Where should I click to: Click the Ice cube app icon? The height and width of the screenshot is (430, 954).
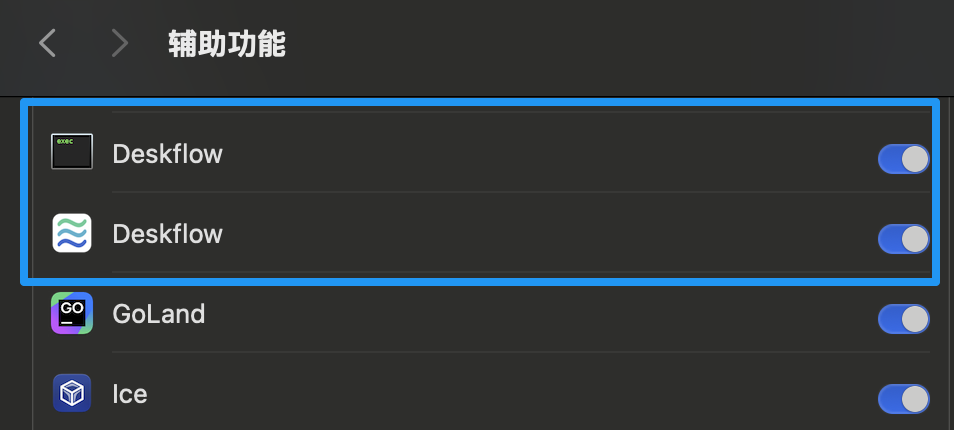[72, 394]
